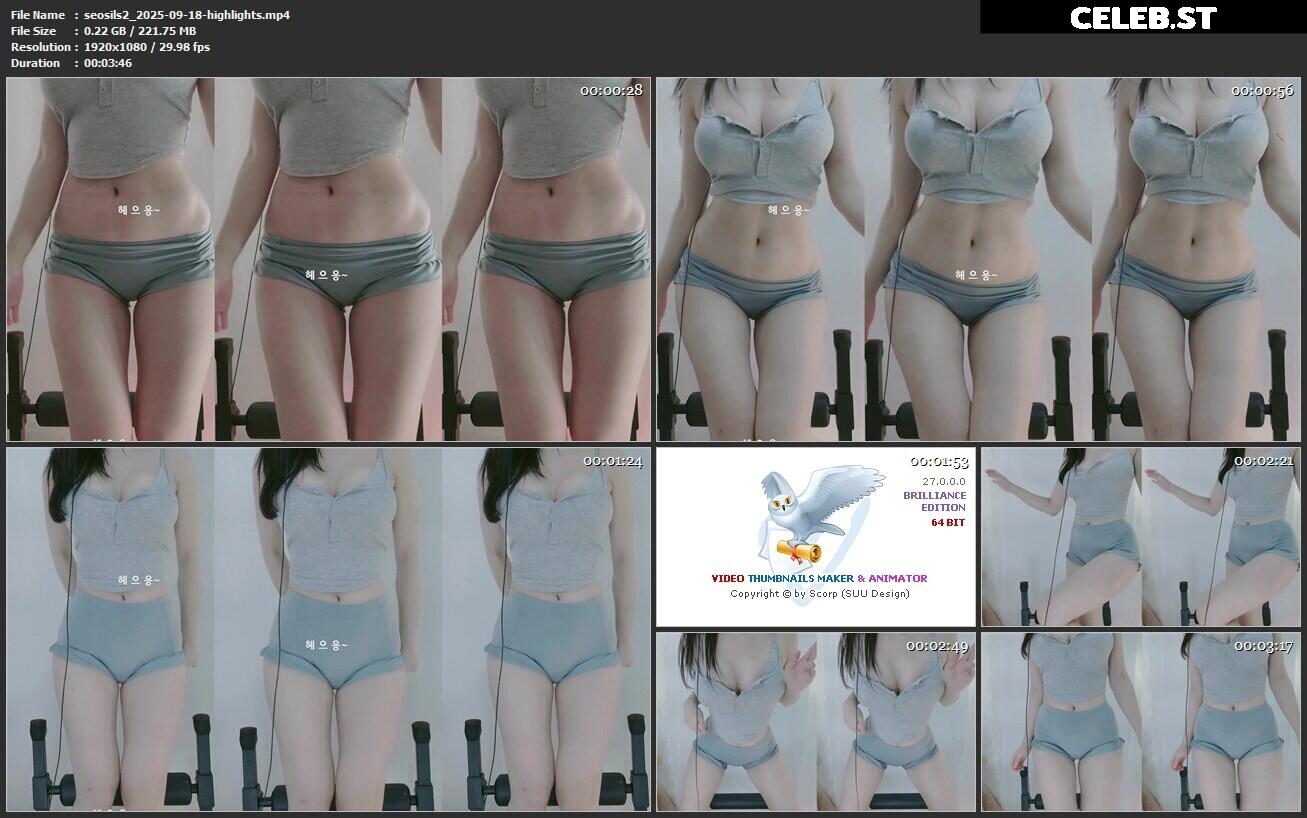Viewport: 1307px width, 818px height.
Task: Select the thumbnail stamped 00:02:49
Action: click(816, 721)
